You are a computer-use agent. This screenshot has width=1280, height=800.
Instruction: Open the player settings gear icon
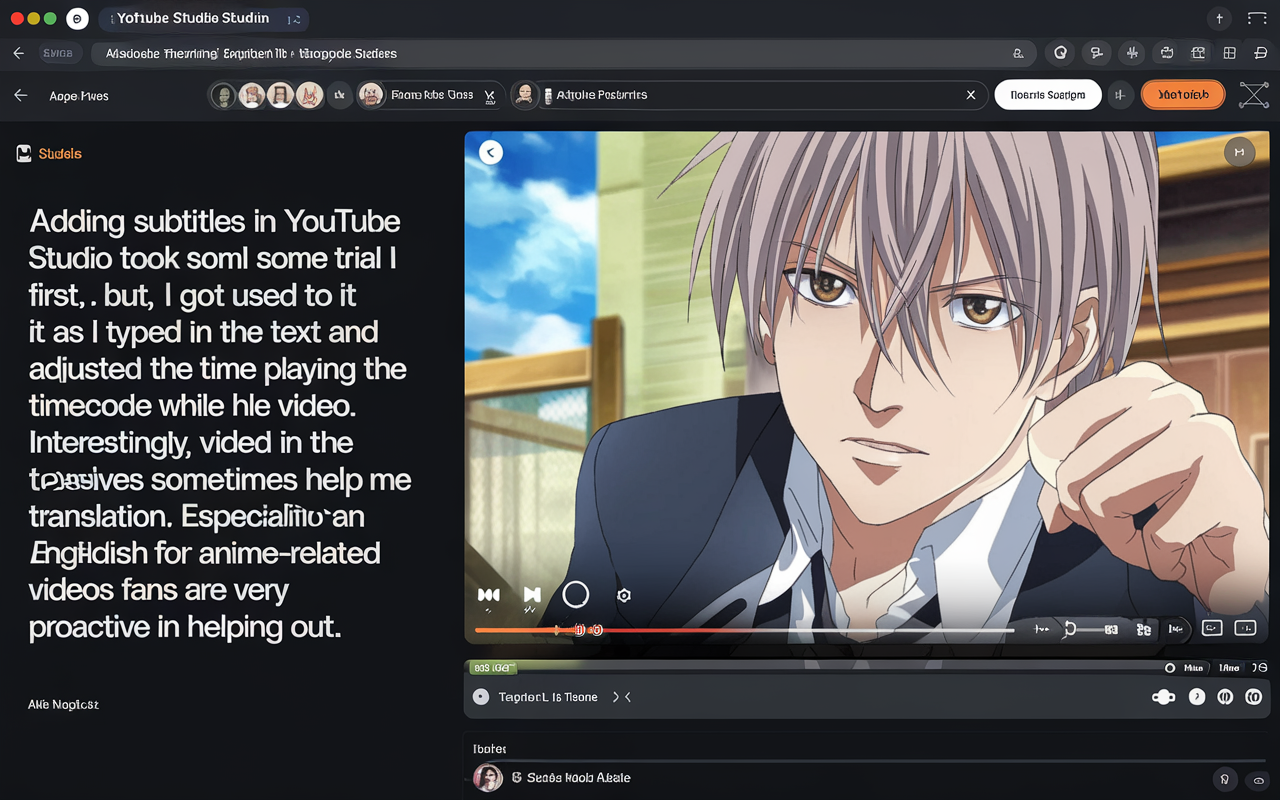coord(624,596)
